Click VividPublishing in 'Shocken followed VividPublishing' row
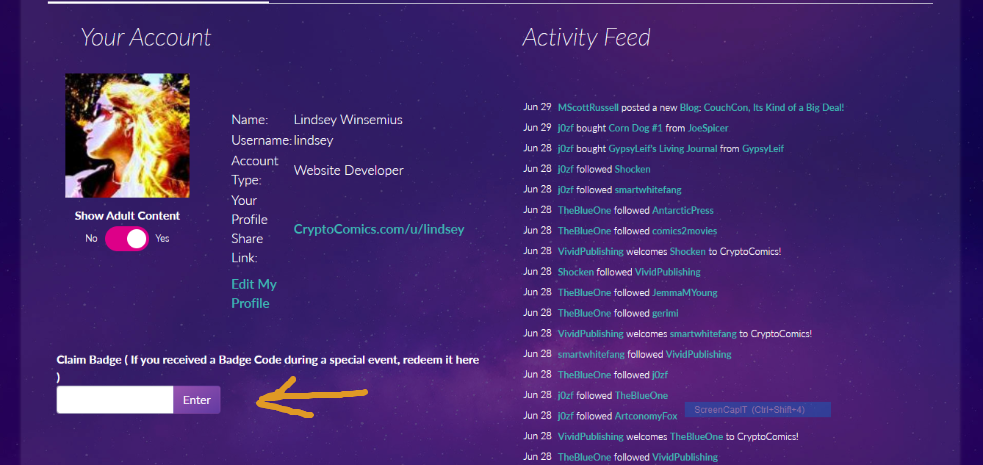This screenshot has width=983, height=465. point(668,272)
